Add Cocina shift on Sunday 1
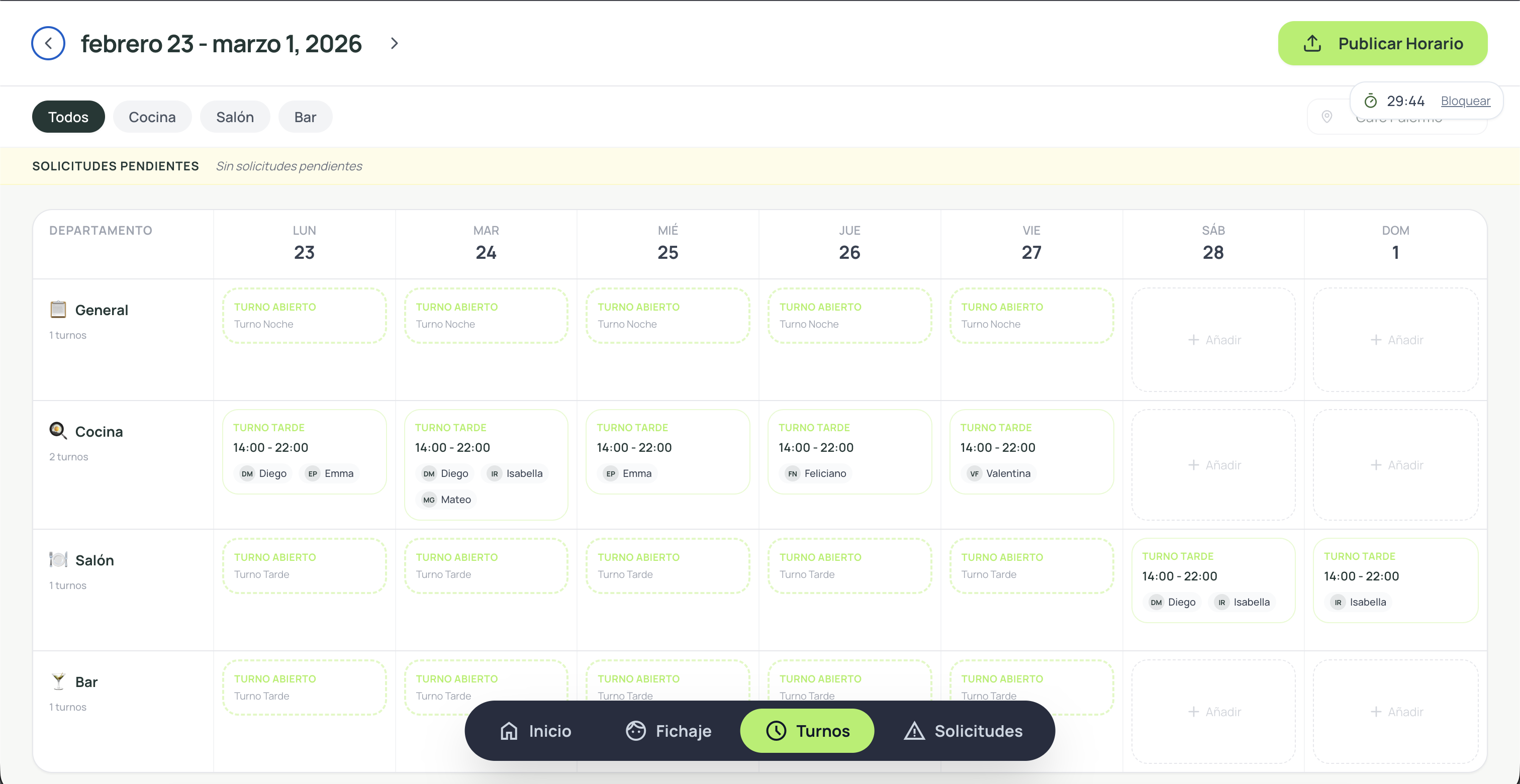 pyautogui.click(x=1395, y=465)
